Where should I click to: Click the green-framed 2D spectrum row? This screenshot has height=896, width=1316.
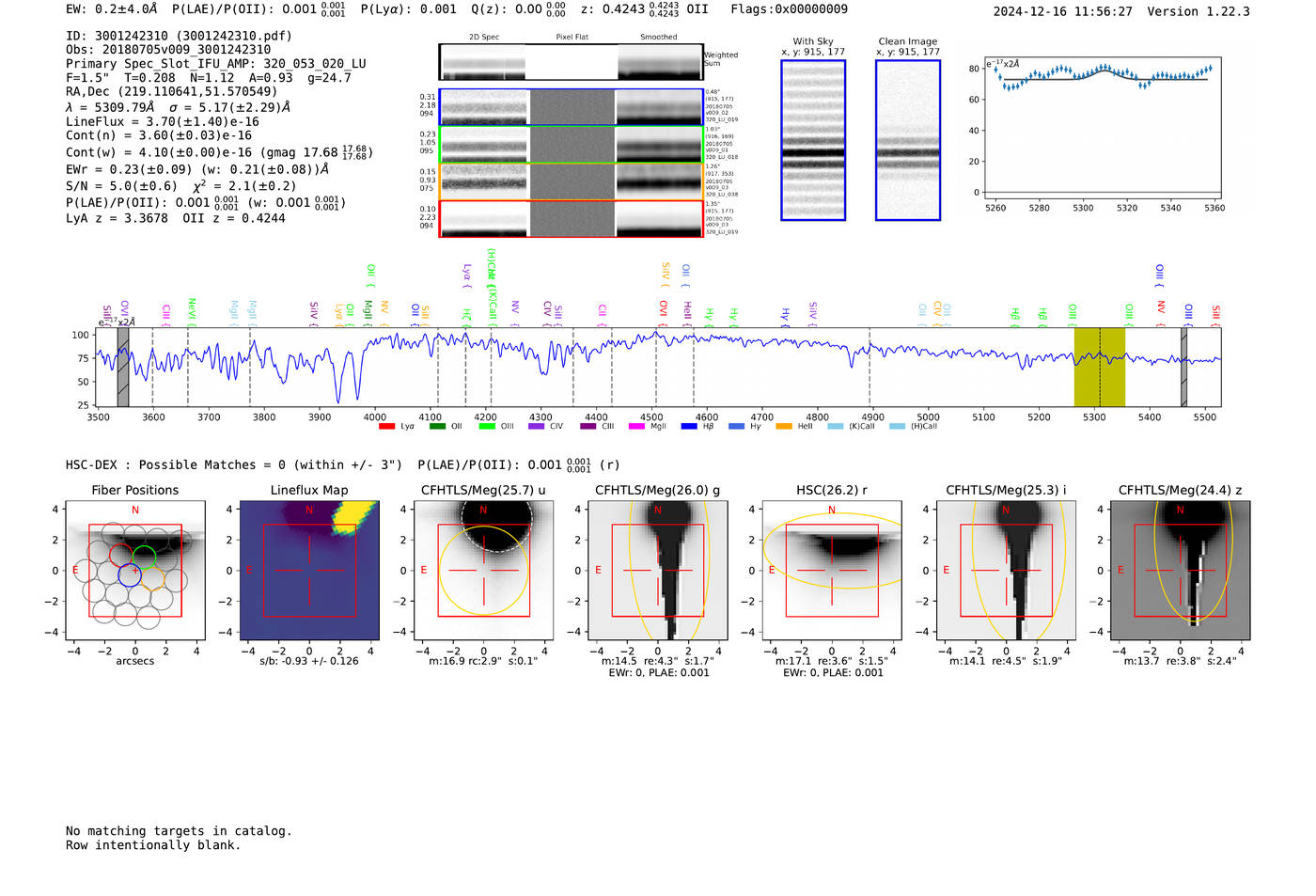[571, 145]
